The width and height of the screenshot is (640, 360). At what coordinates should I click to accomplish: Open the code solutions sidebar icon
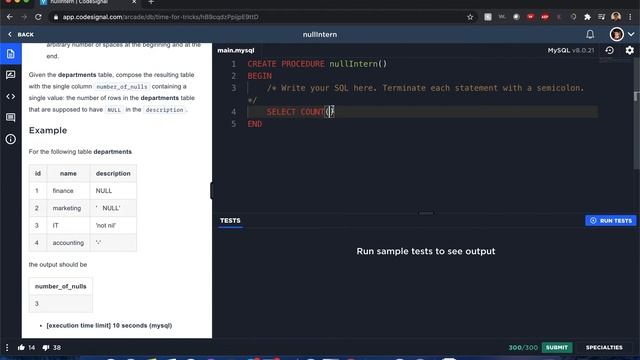point(11,96)
